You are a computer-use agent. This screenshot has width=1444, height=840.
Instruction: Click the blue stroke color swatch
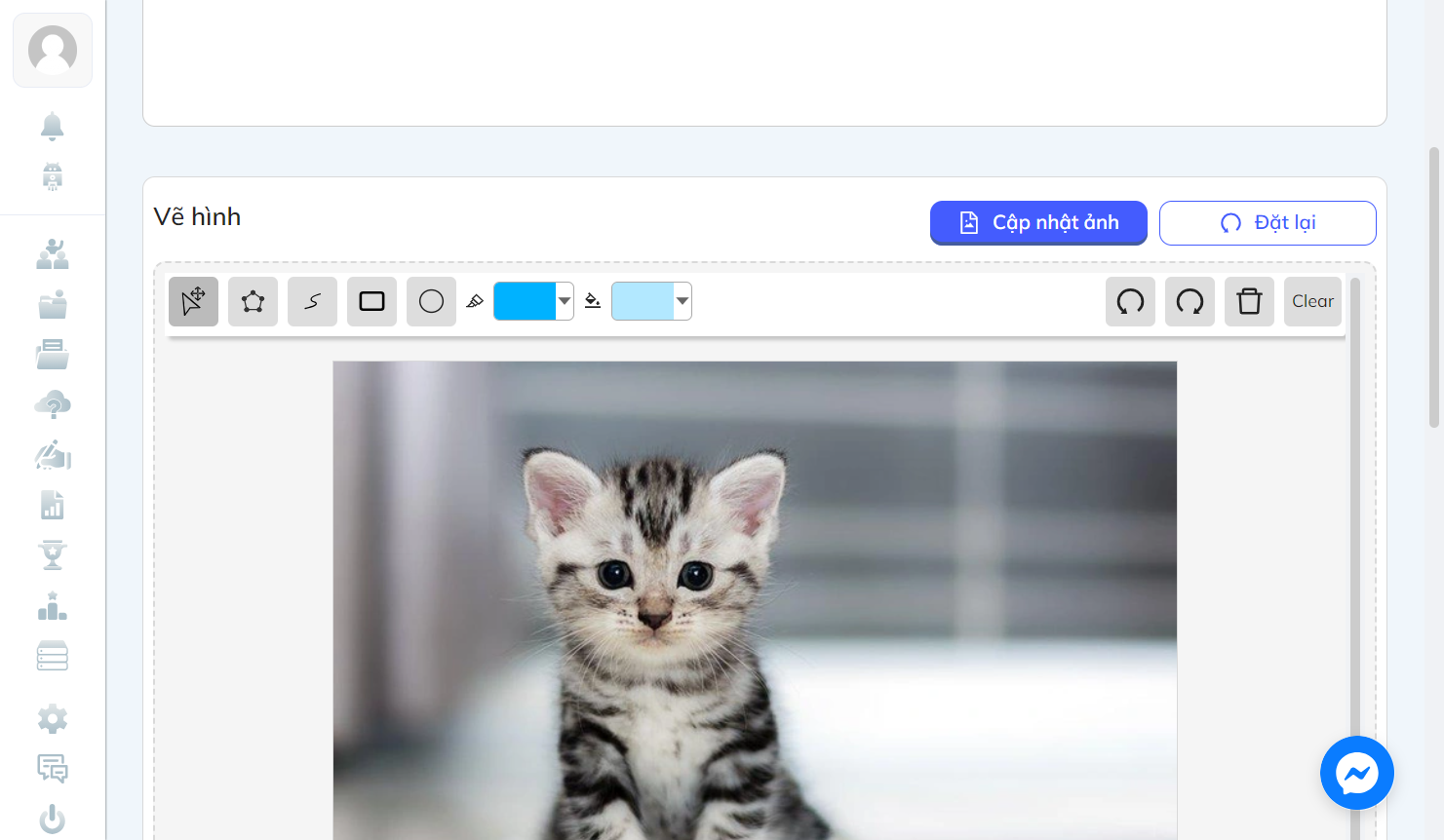coord(525,301)
